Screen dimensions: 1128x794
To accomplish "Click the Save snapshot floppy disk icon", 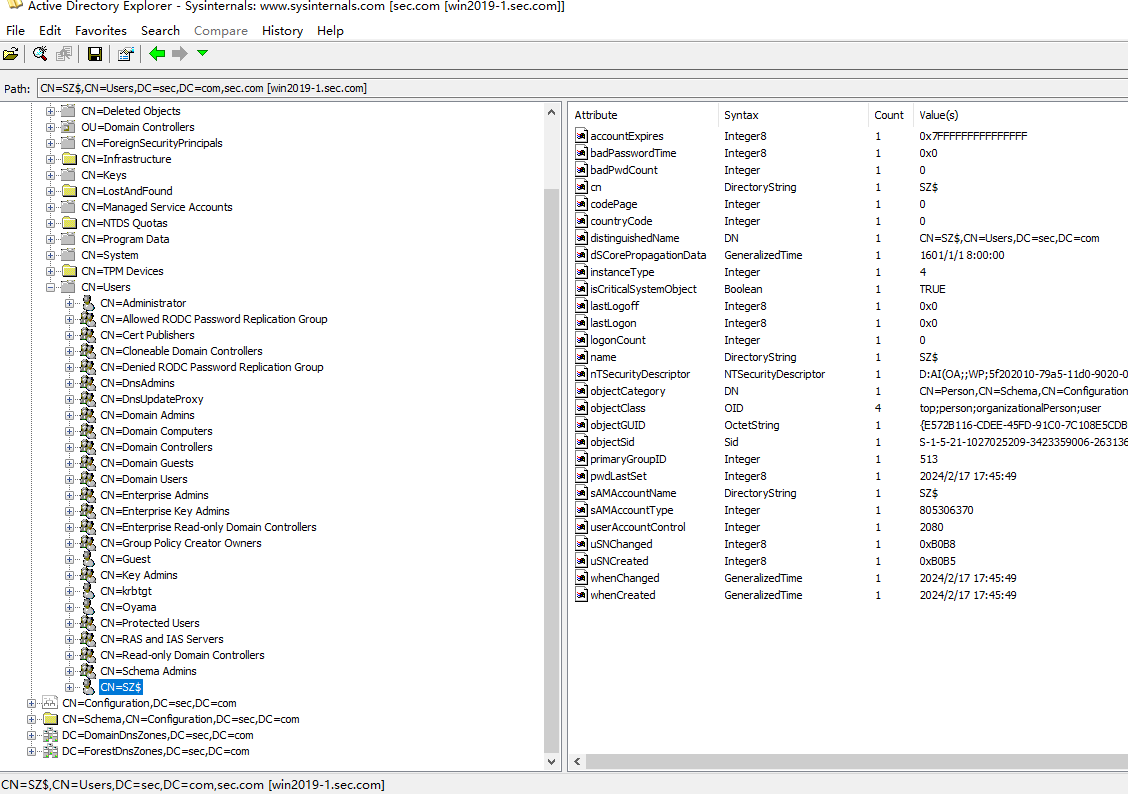I will pos(95,54).
